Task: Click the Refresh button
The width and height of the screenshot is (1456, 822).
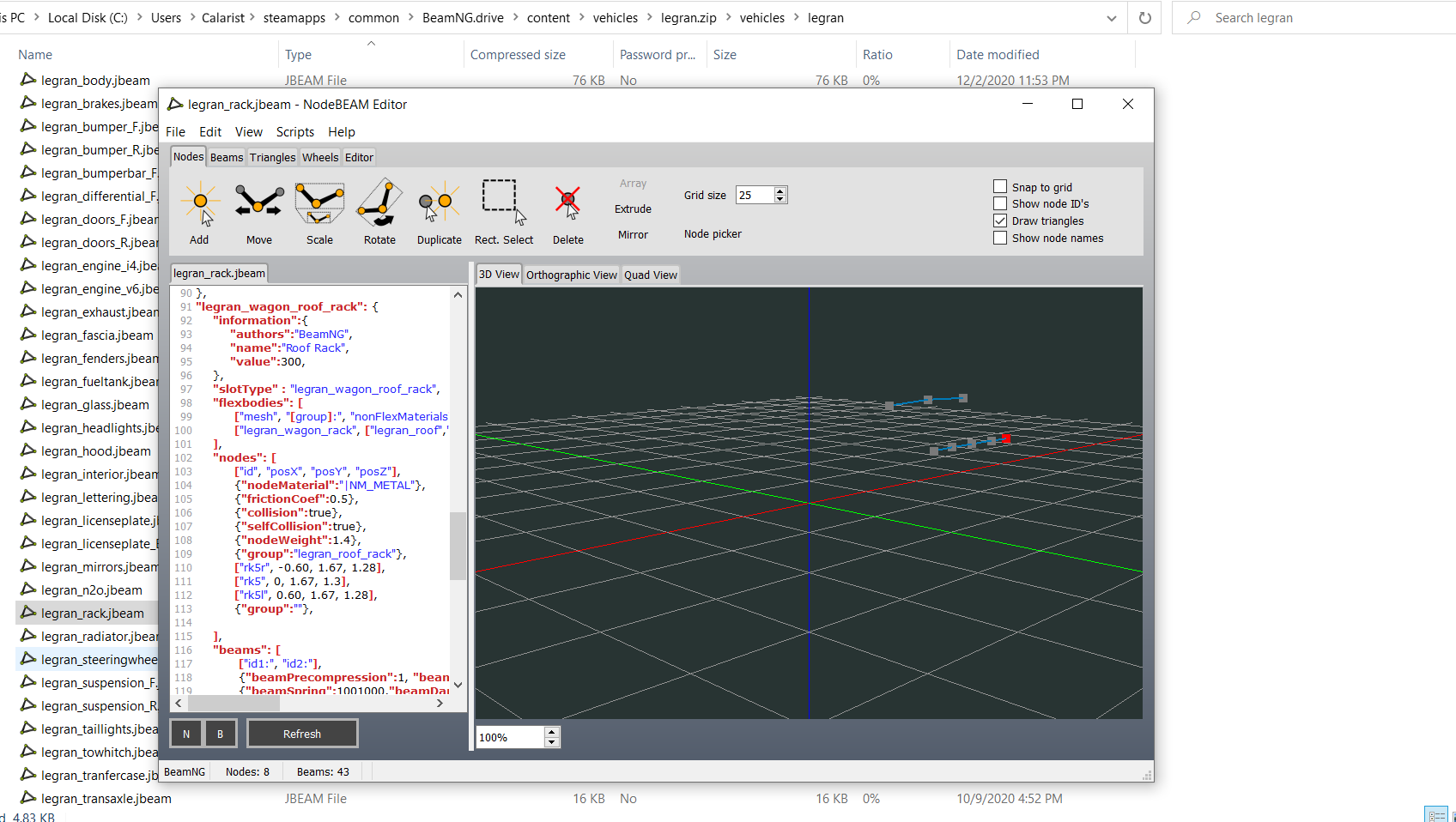Action: (x=302, y=734)
